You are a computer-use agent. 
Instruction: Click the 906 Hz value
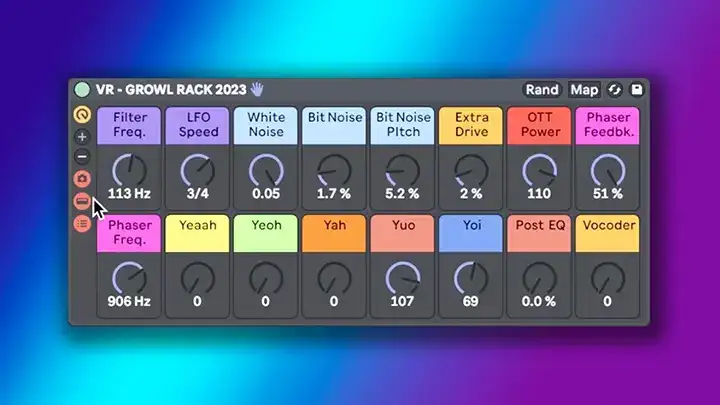129,301
